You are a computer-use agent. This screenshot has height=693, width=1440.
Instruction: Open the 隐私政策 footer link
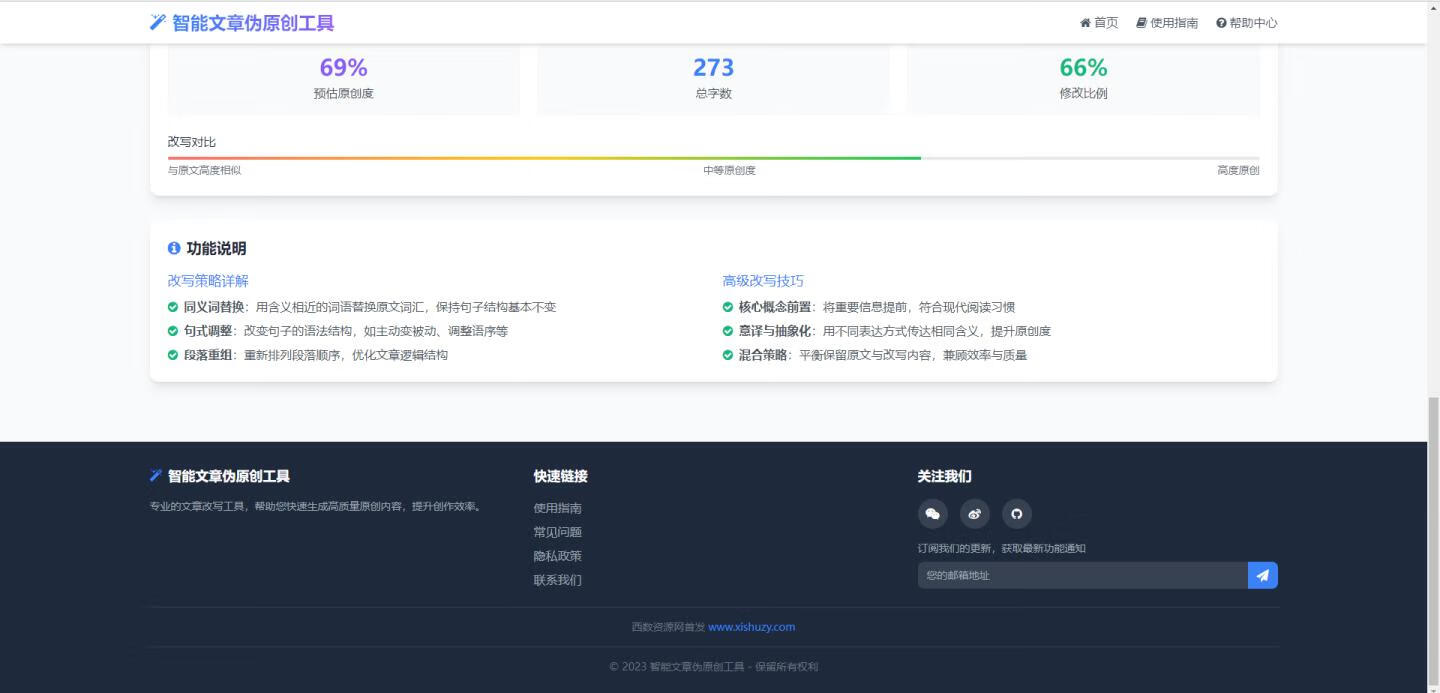[556, 555]
